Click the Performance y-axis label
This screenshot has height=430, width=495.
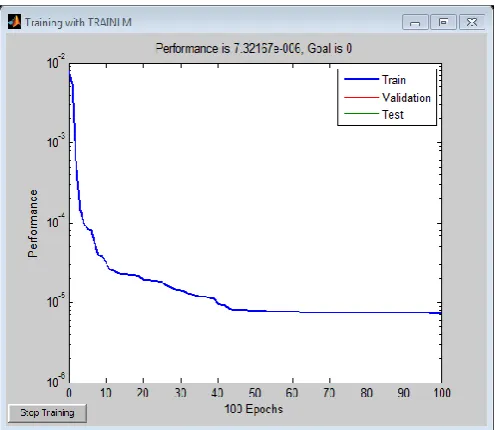point(33,223)
